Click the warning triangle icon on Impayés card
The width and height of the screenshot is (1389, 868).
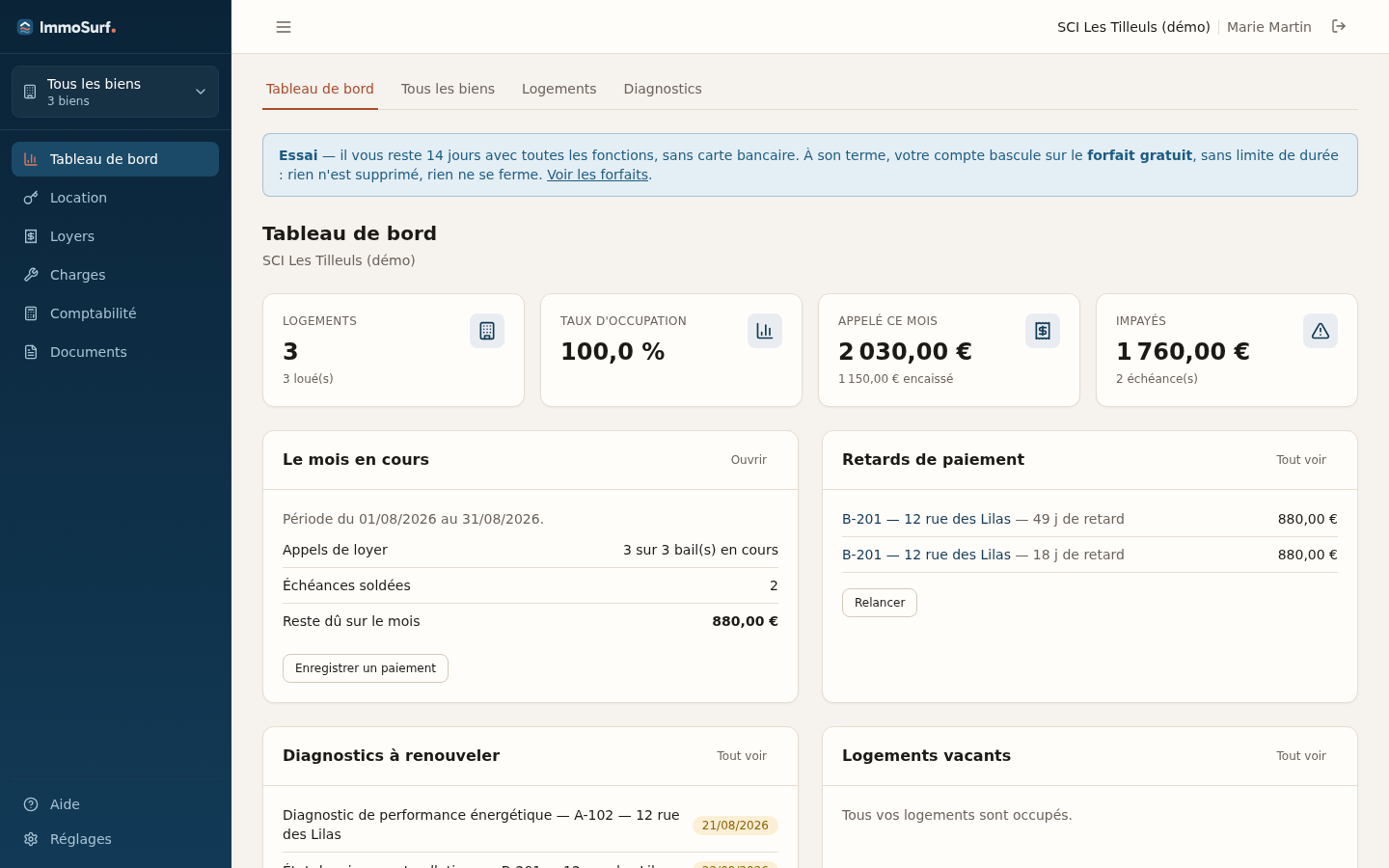coord(1321,331)
